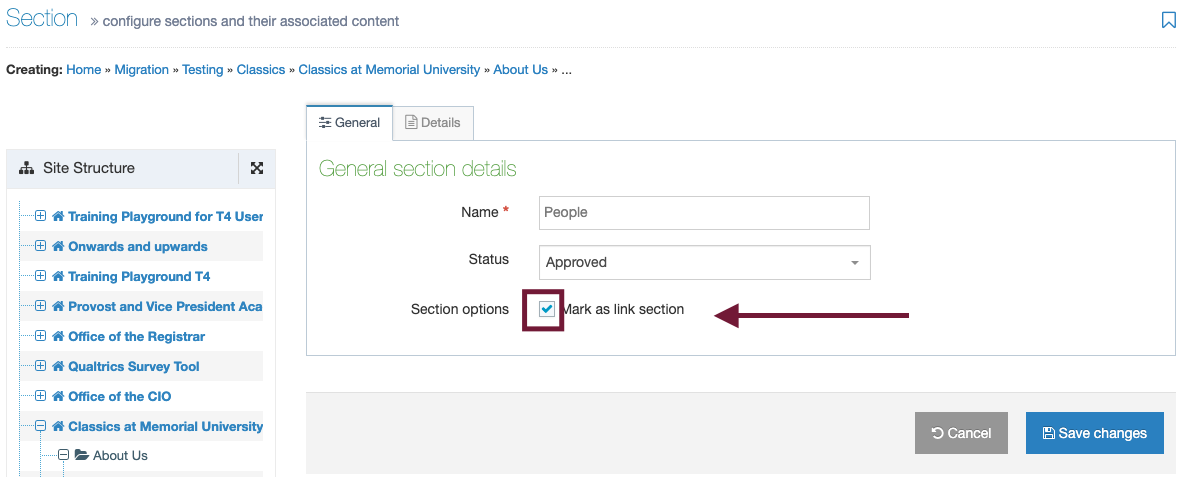Open the Status dropdown showing Approved

pos(704,262)
